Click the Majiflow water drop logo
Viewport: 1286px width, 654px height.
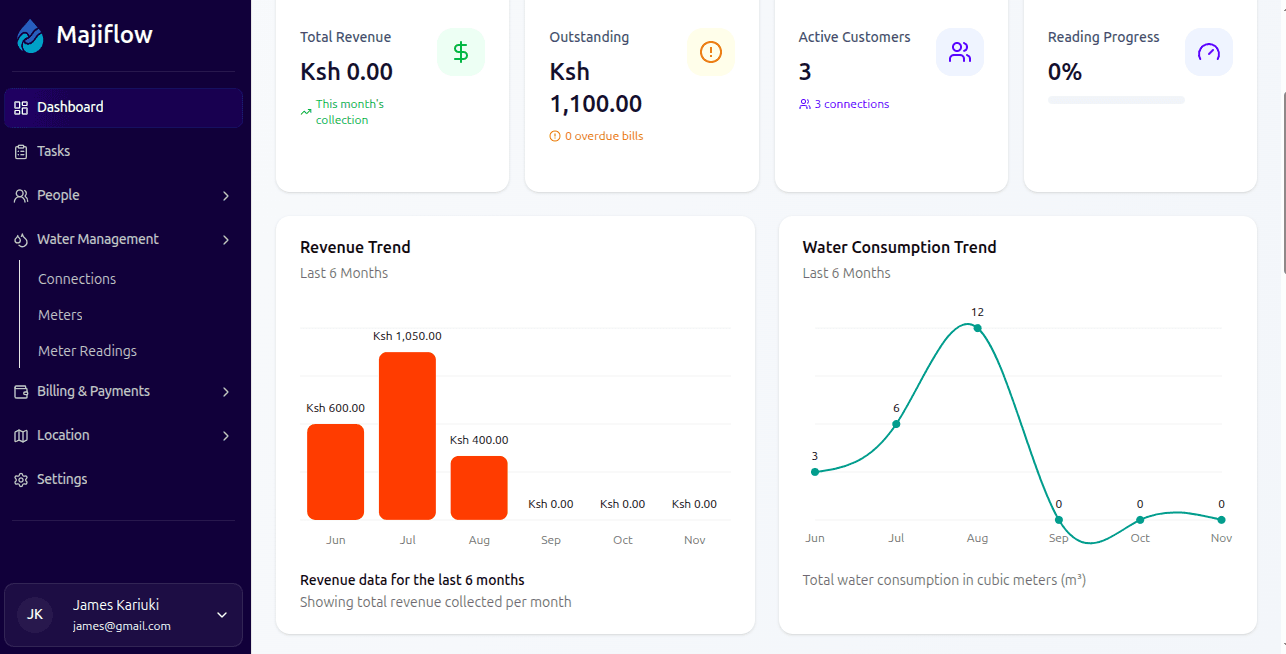31,36
